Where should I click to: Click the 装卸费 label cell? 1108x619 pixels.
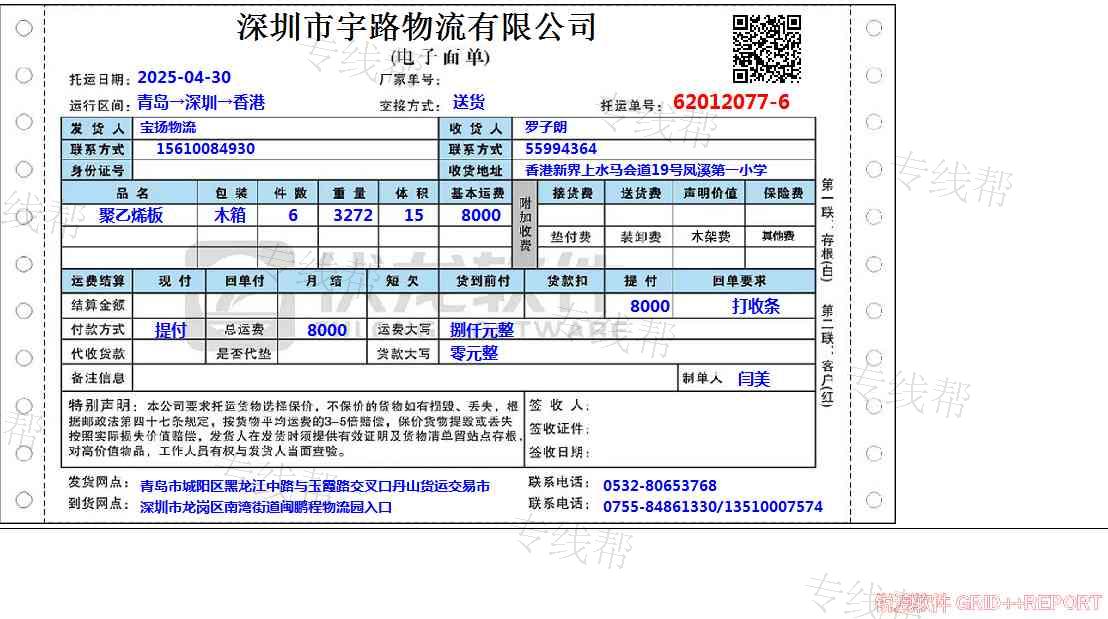[x=640, y=237]
